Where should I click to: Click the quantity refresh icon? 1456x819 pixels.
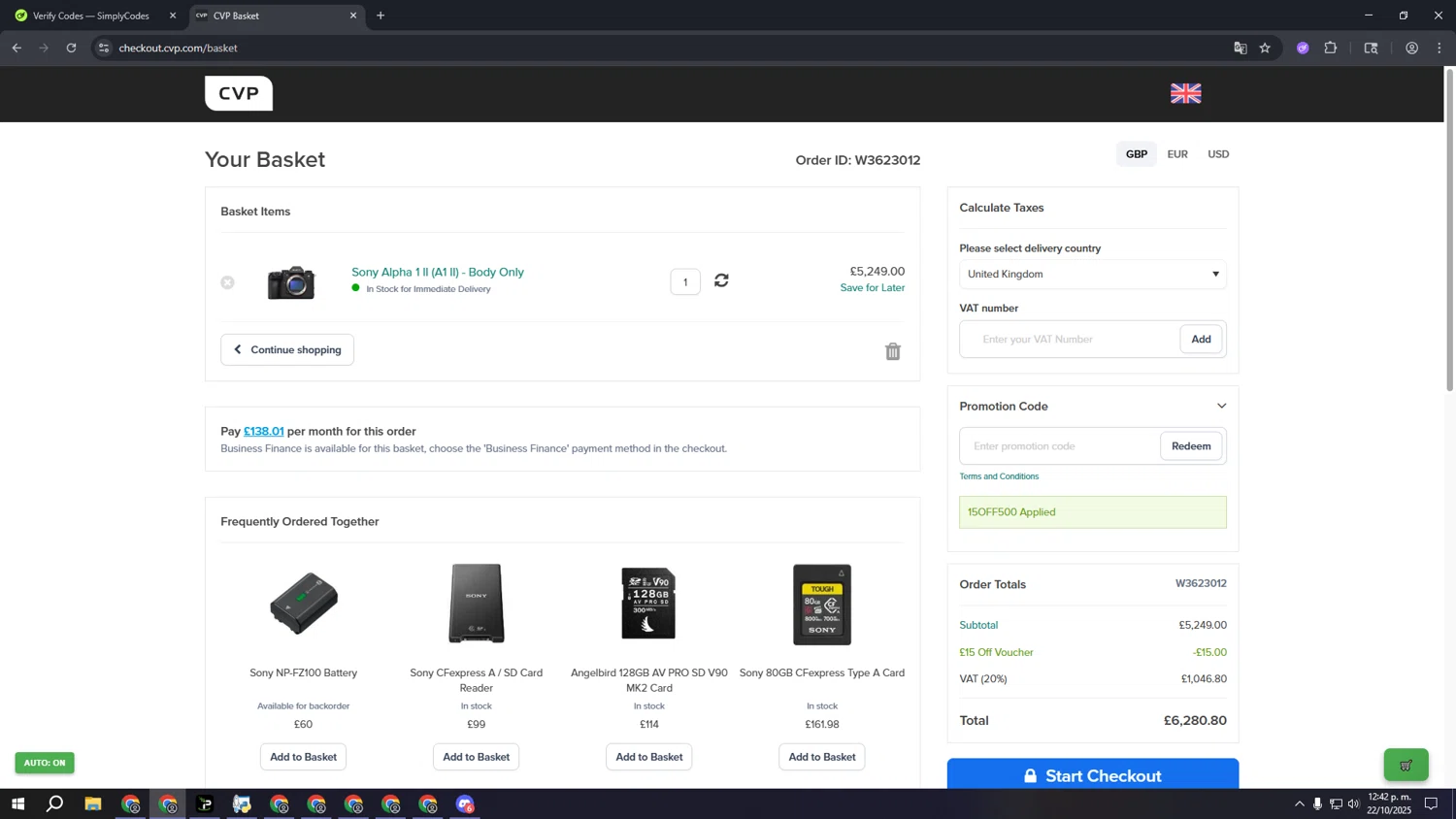click(721, 280)
